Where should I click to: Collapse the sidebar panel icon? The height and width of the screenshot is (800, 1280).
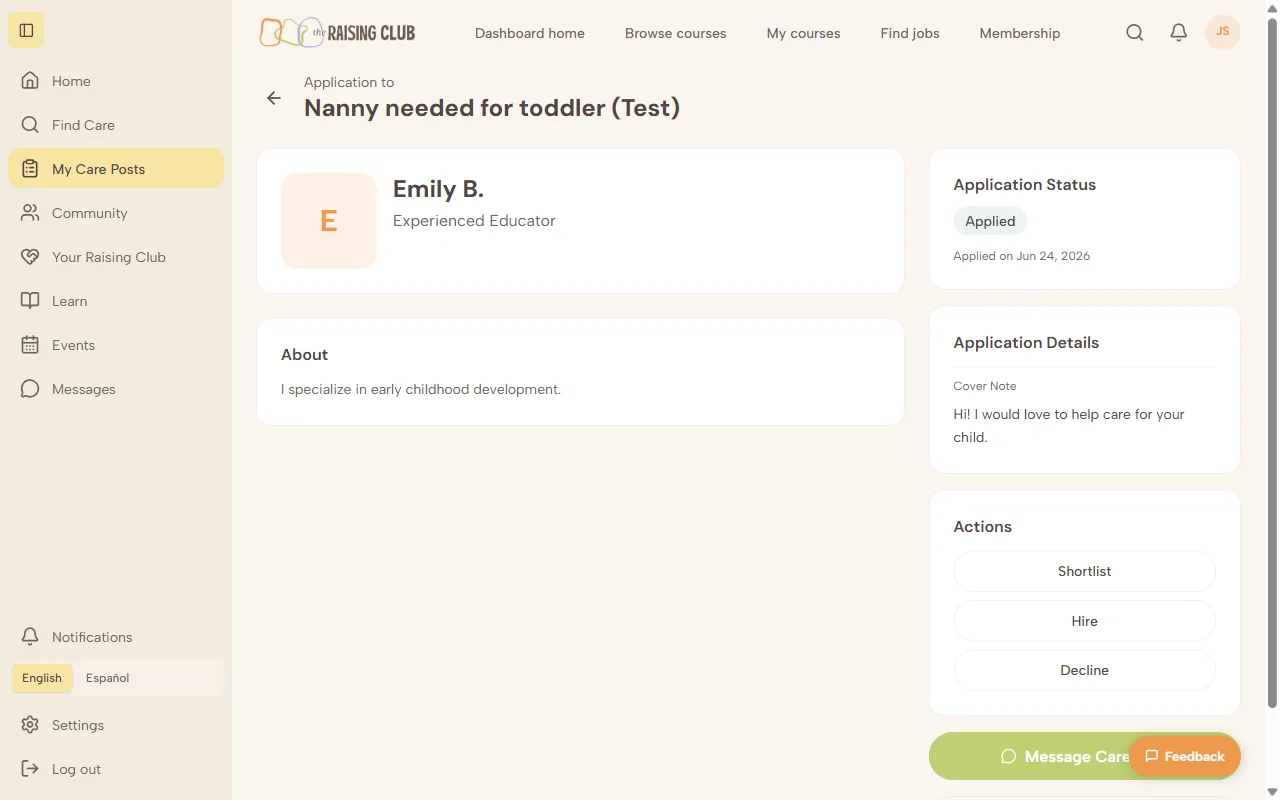click(27, 30)
